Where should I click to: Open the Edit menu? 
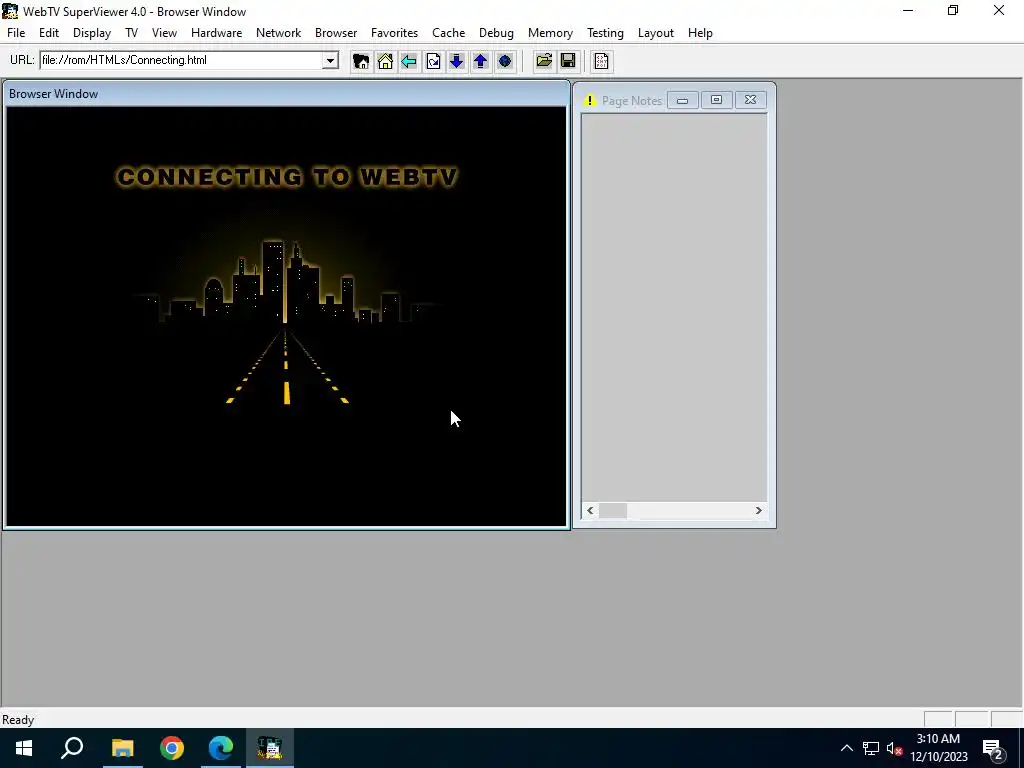(x=49, y=33)
